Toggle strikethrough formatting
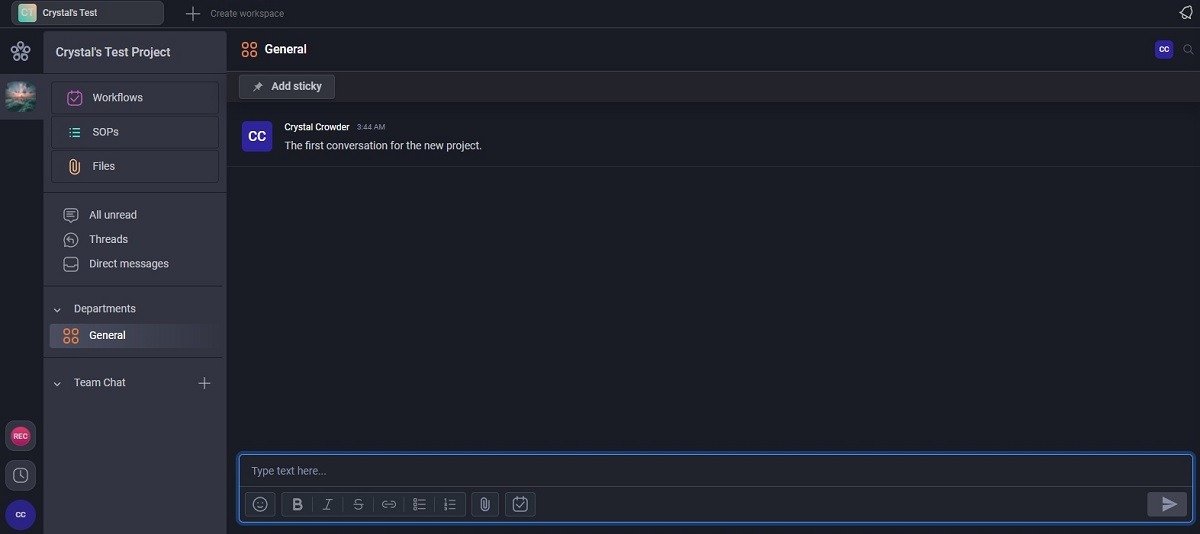This screenshot has height=534, width=1200. pos(358,504)
